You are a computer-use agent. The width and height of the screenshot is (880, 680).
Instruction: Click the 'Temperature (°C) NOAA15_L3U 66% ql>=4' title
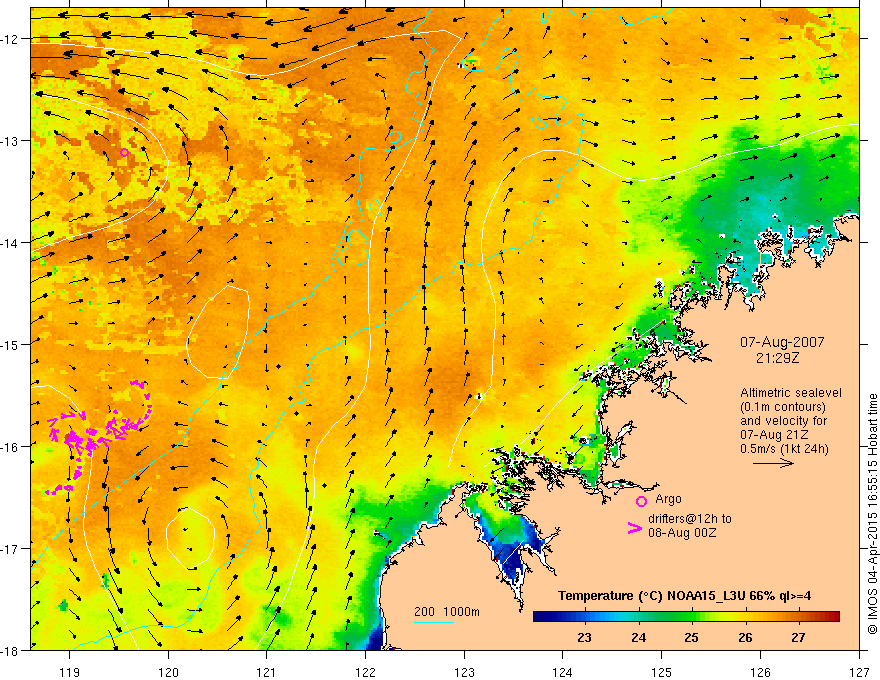click(x=684, y=596)
